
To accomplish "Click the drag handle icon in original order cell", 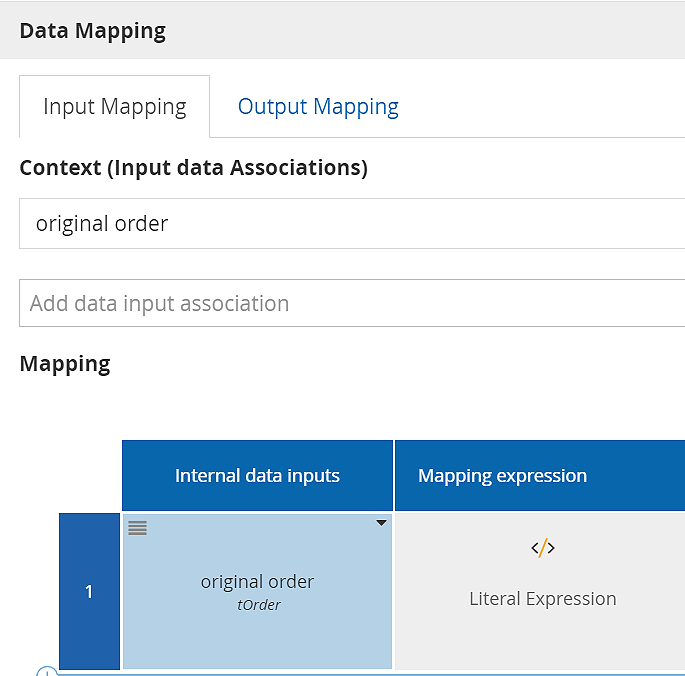I will click(138, 528).
